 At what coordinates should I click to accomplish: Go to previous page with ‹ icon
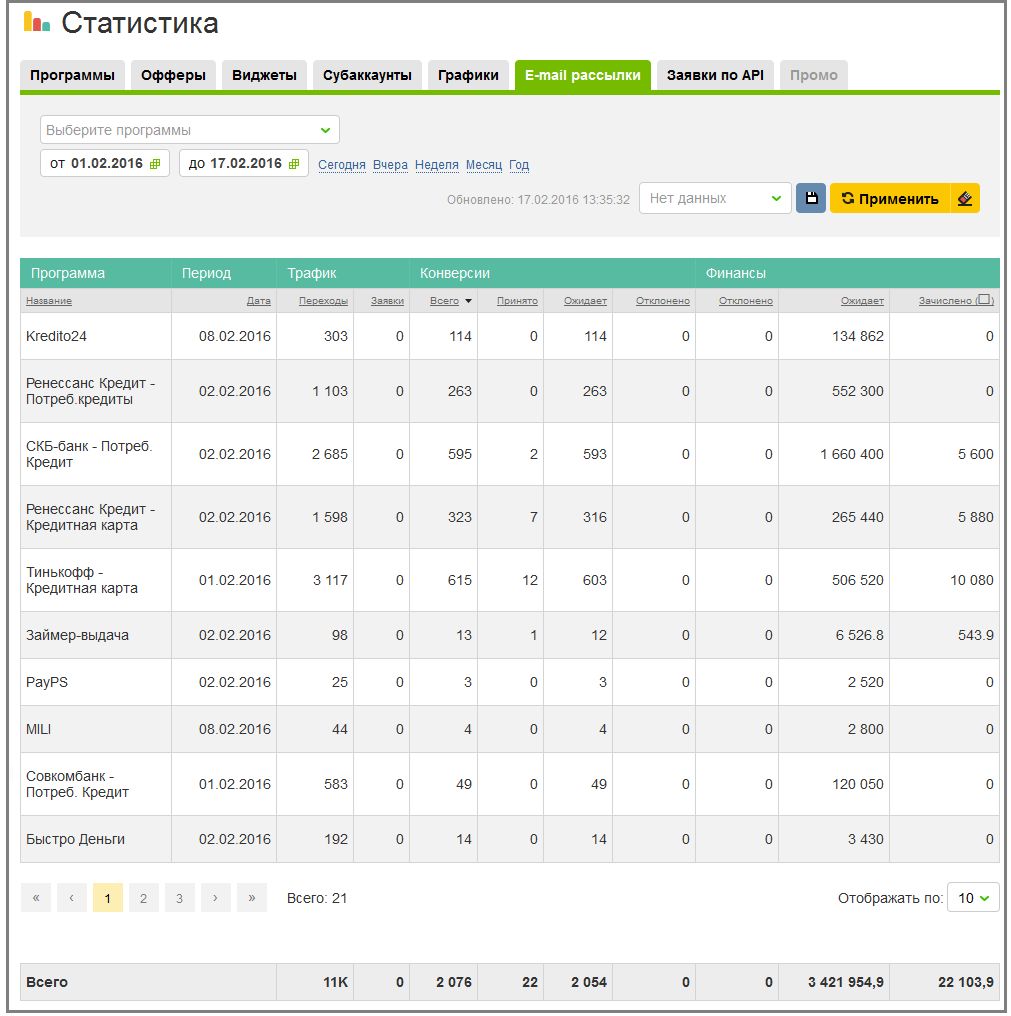click(x=72, y=898)
